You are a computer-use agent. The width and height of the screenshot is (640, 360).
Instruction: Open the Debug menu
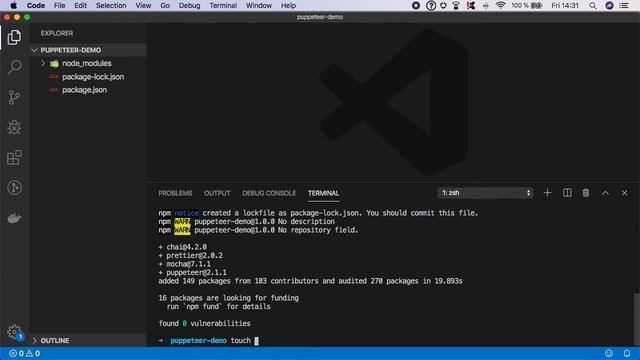(189, 6)
